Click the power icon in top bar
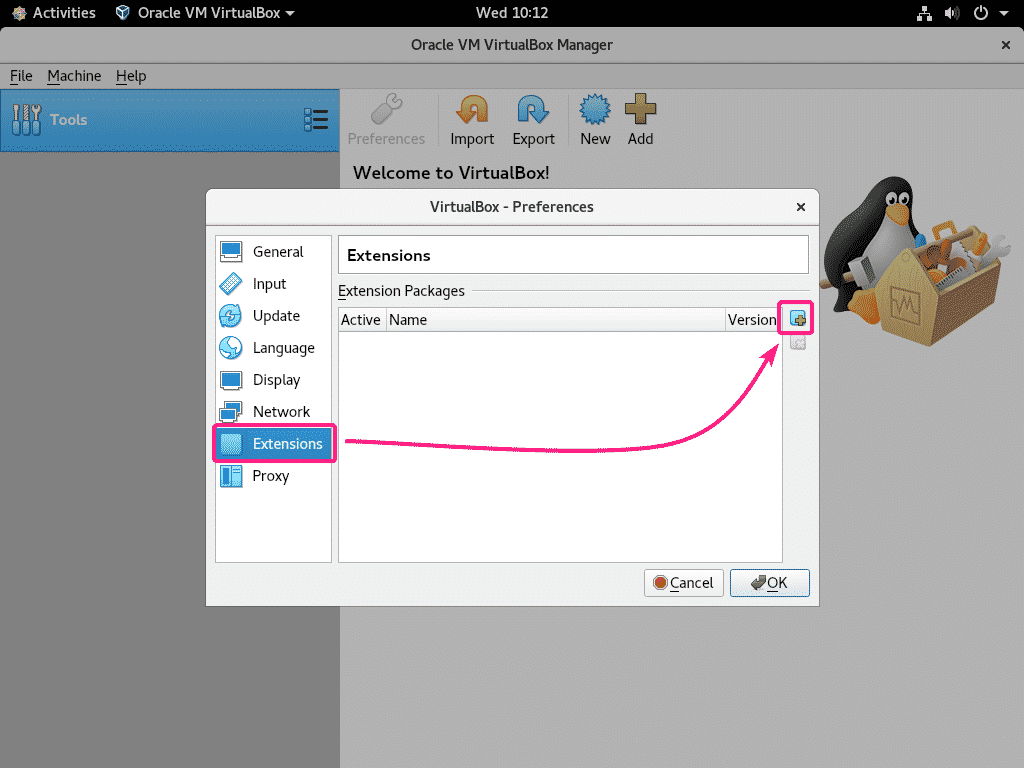 (x=980, y=13)
